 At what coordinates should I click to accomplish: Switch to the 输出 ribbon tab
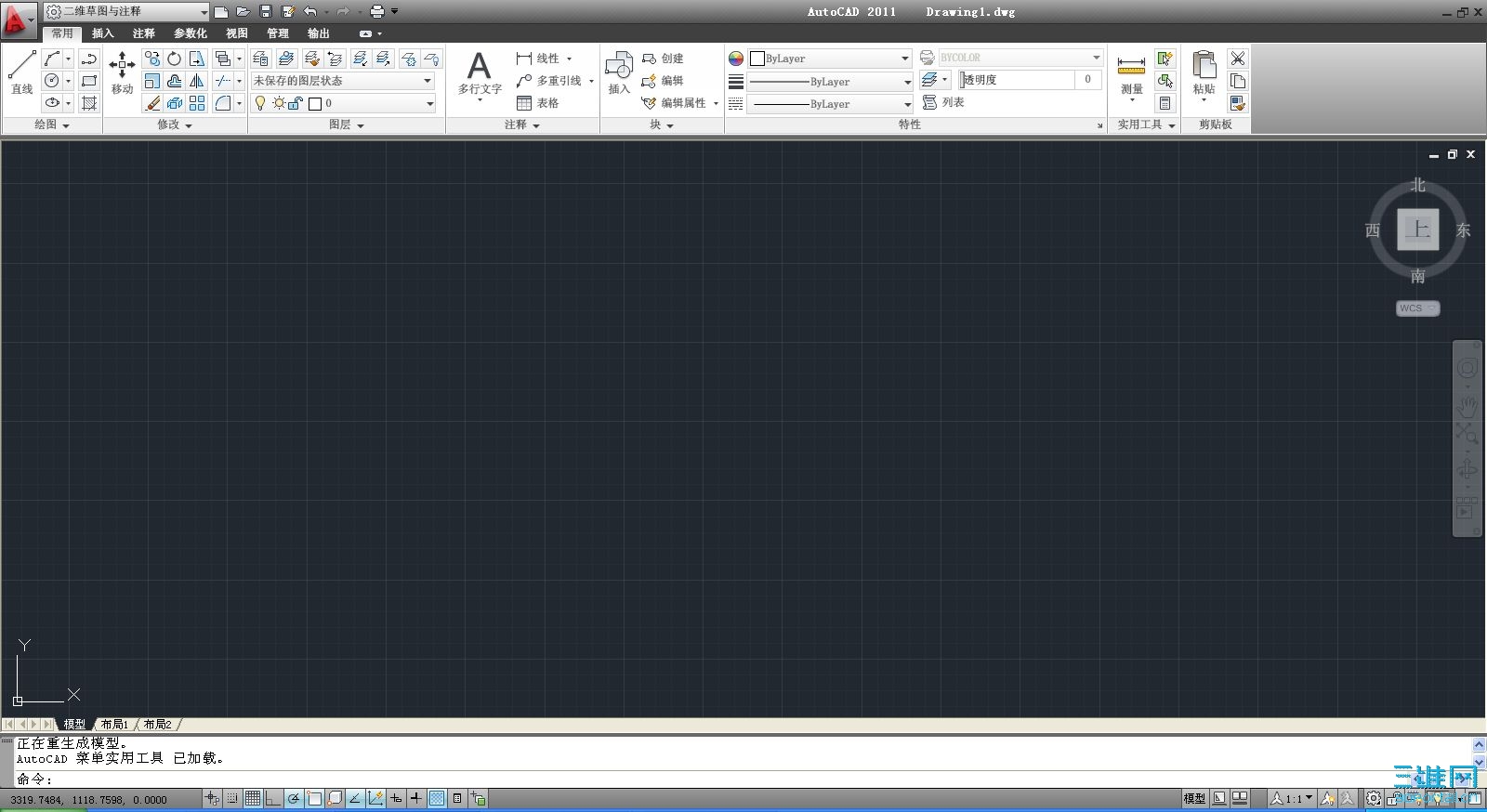coord(319,33)
